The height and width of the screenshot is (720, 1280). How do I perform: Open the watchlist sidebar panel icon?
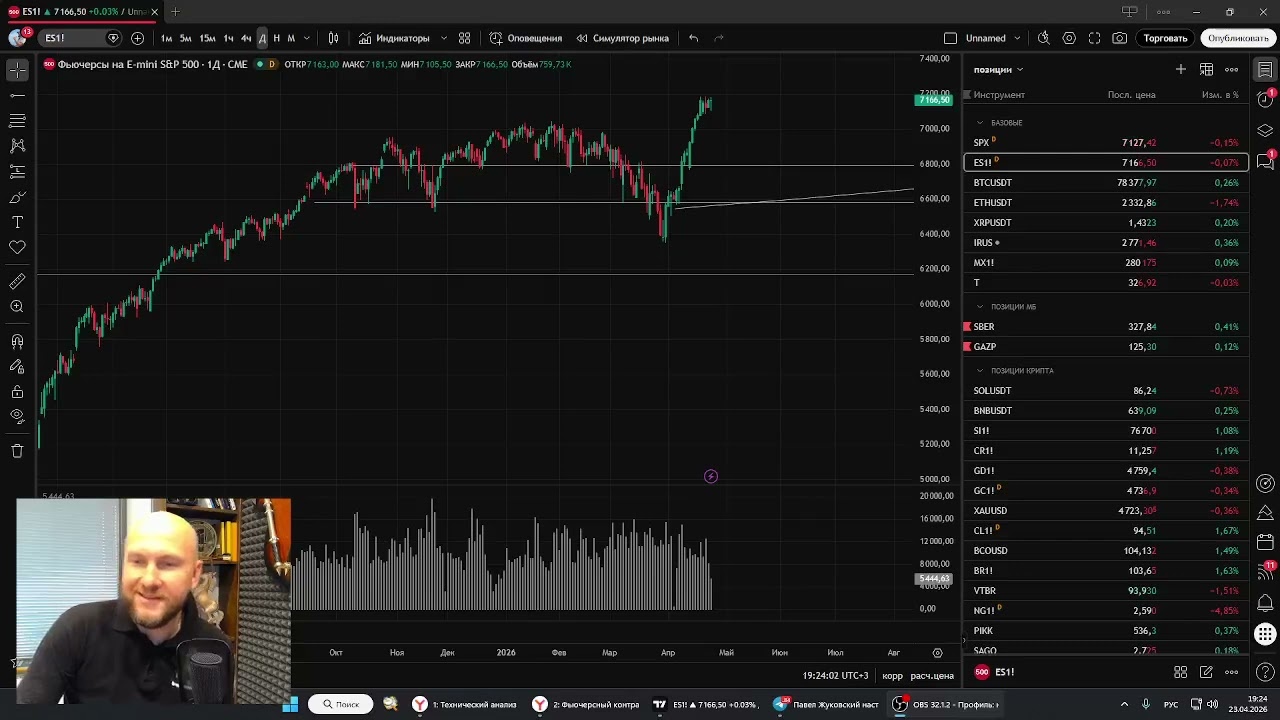(1265, 70)
